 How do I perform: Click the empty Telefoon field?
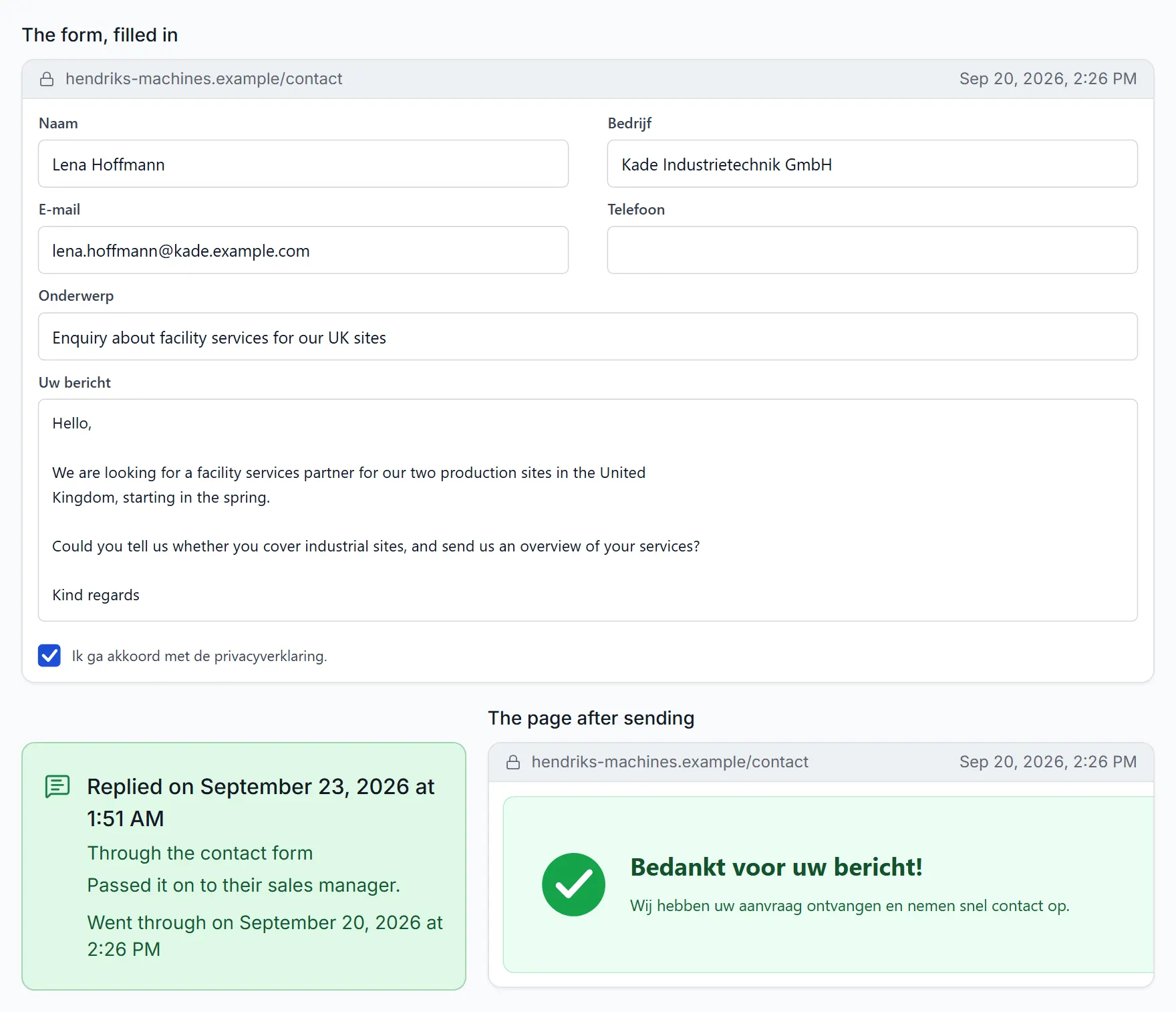(872, 250)
